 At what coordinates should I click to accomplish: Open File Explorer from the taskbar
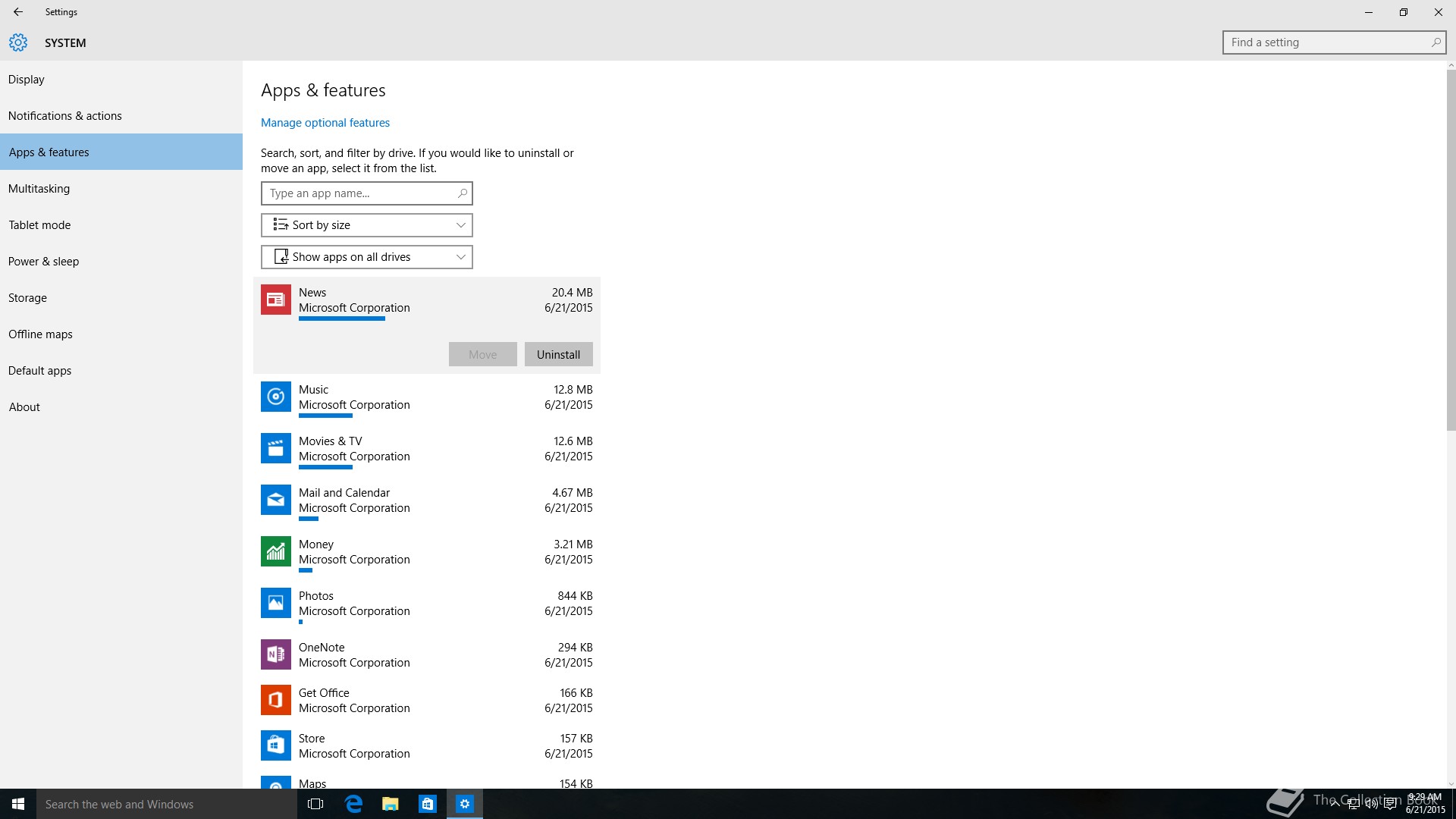[391, 804]
